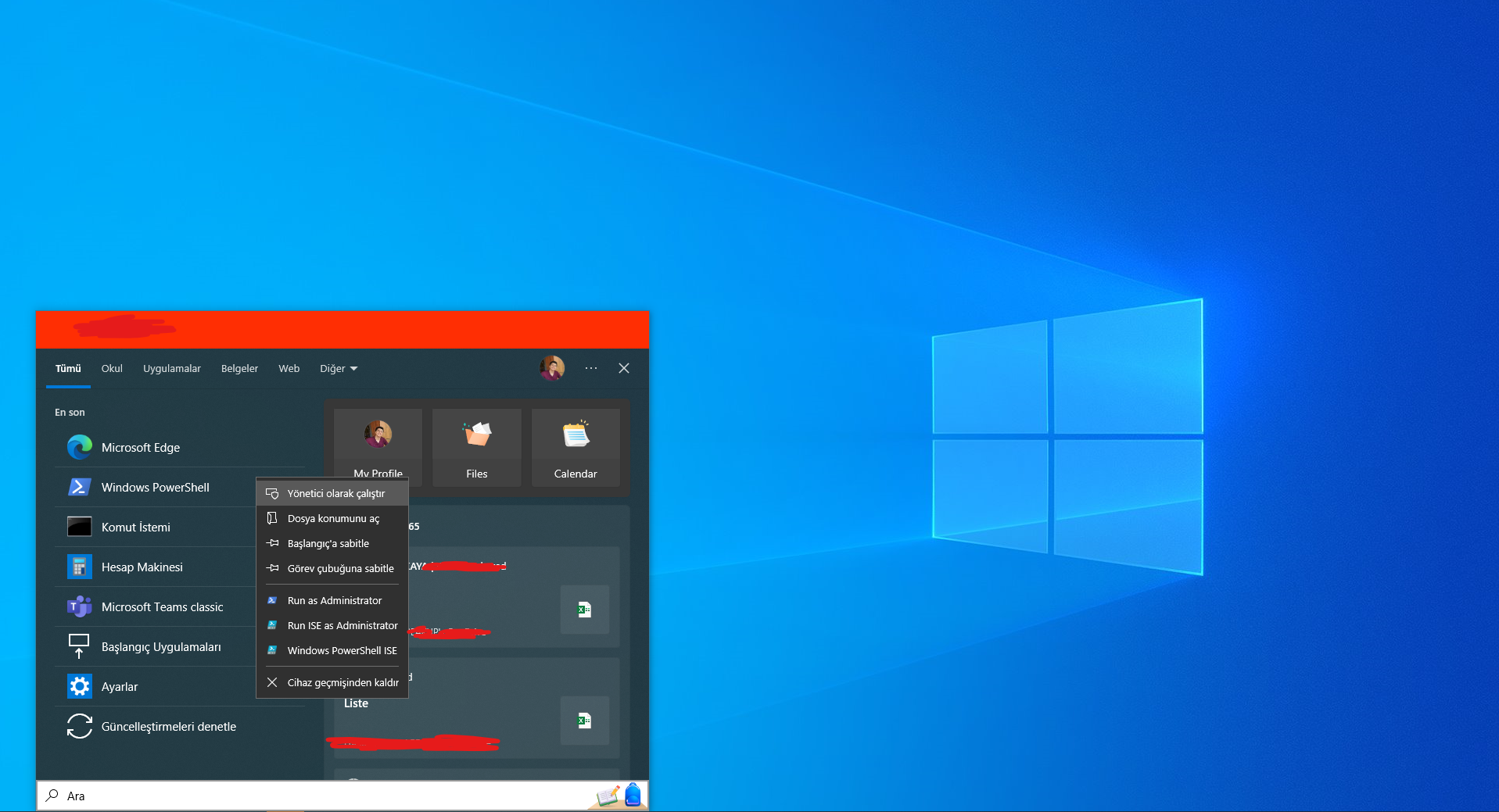Image resolution: width=1499 pixels, height=812 pixels.
Task: Open the three-dots options menu
Action: tap(591, 368)
